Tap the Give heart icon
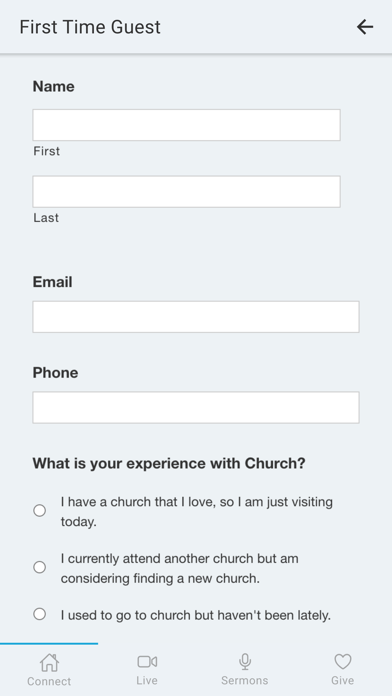This screenshot has width=392, height=696. (343, 662)
